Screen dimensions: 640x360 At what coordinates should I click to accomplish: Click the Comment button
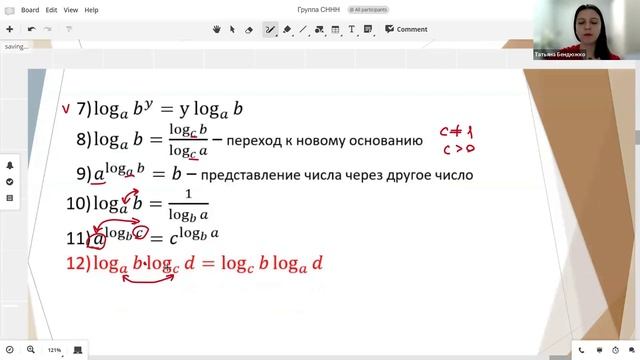click(x=406, y=29)
